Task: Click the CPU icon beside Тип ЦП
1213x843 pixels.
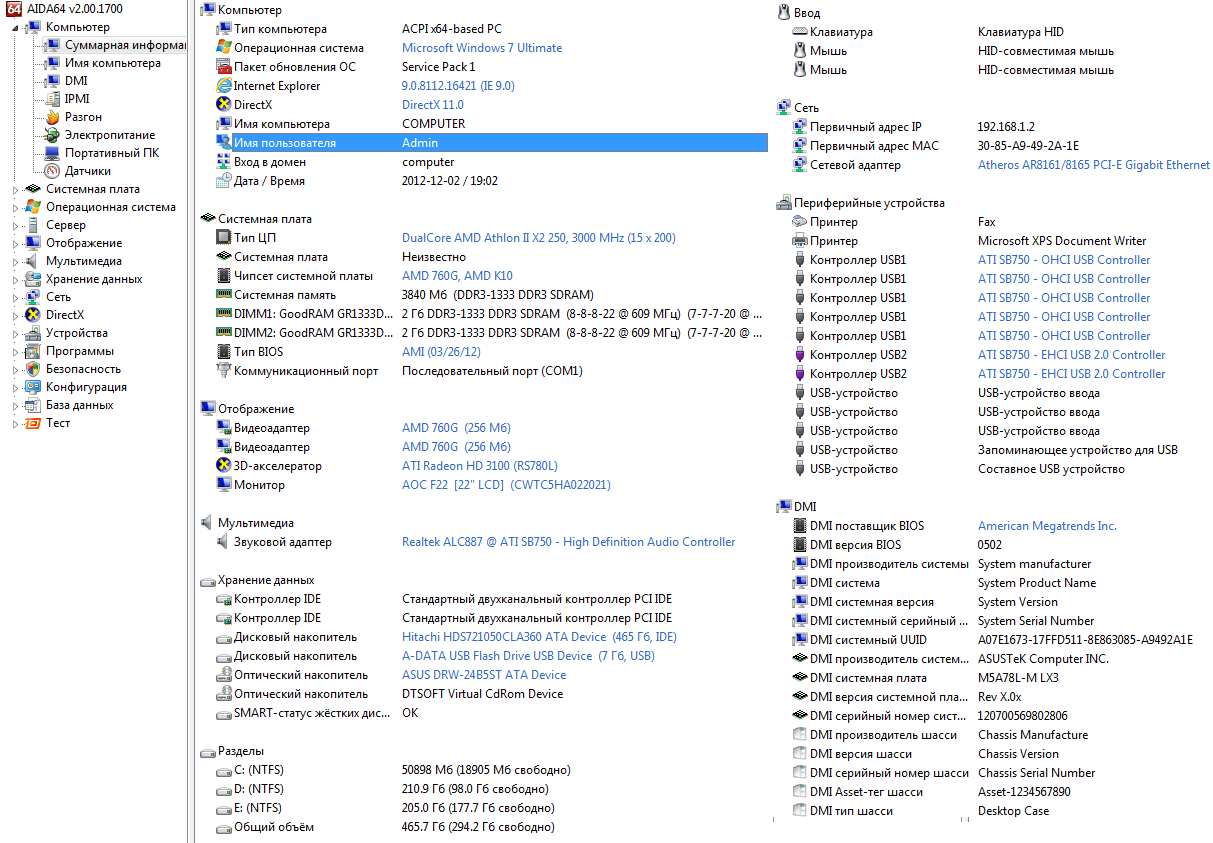Action: 224,238
